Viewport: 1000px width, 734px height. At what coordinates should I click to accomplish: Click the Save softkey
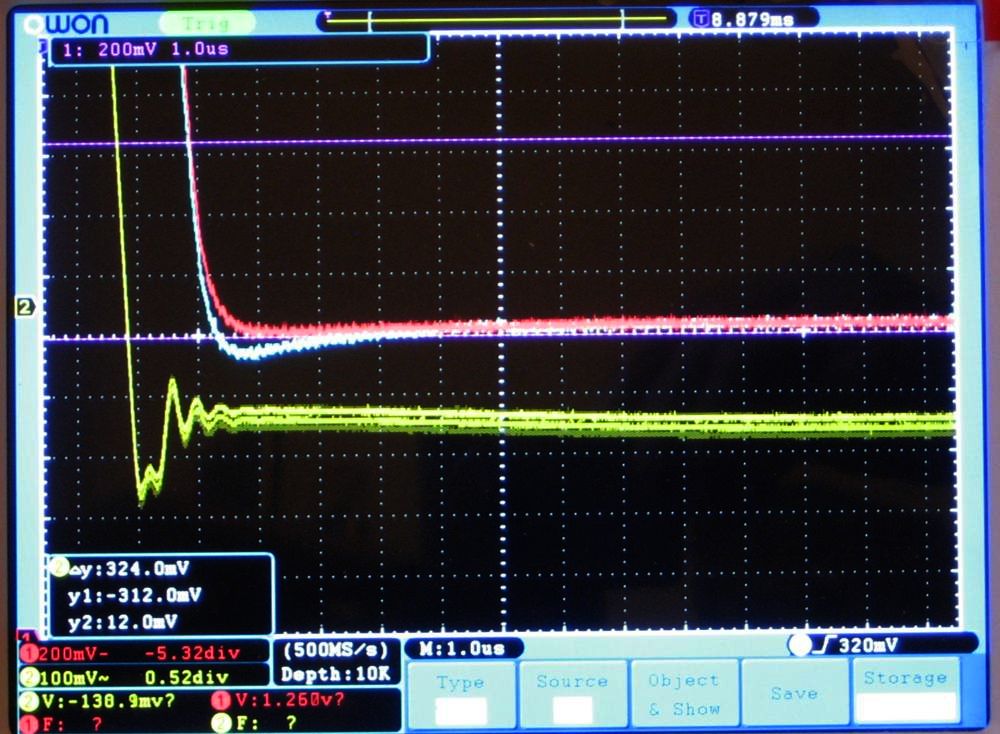point(794,693)
